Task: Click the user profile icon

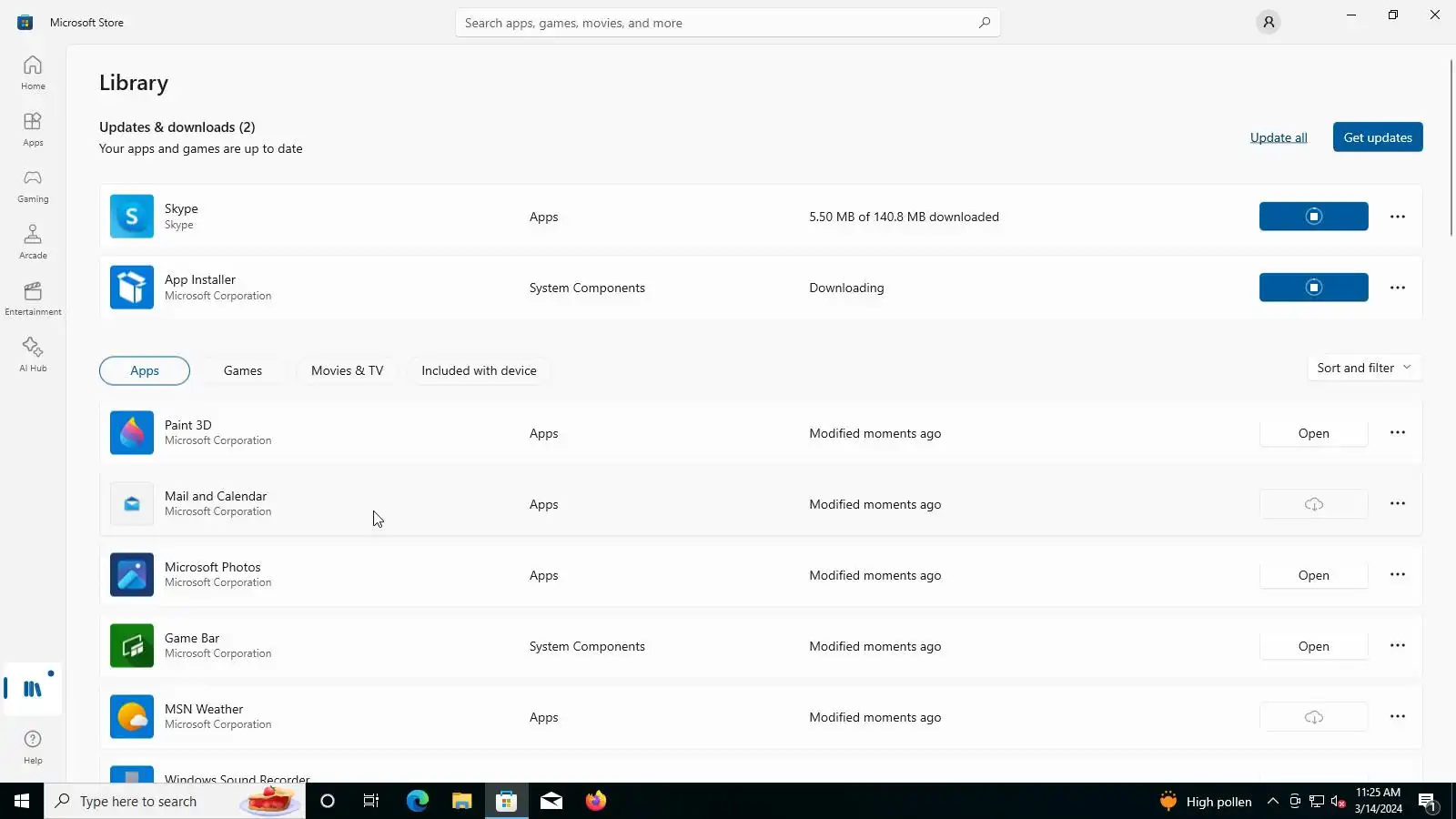Action: pos(1269,22)
